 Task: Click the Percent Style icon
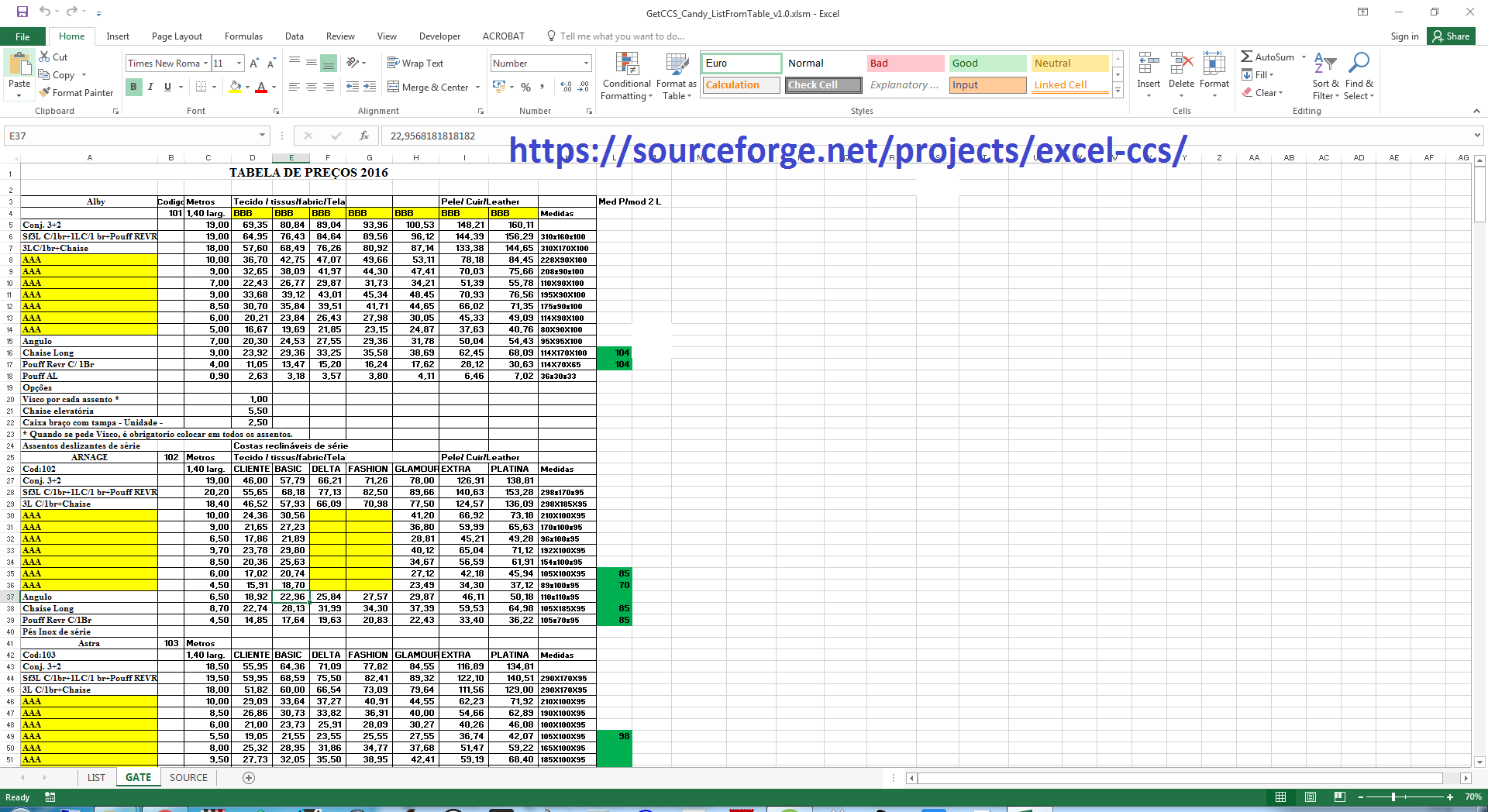point(526,88)
